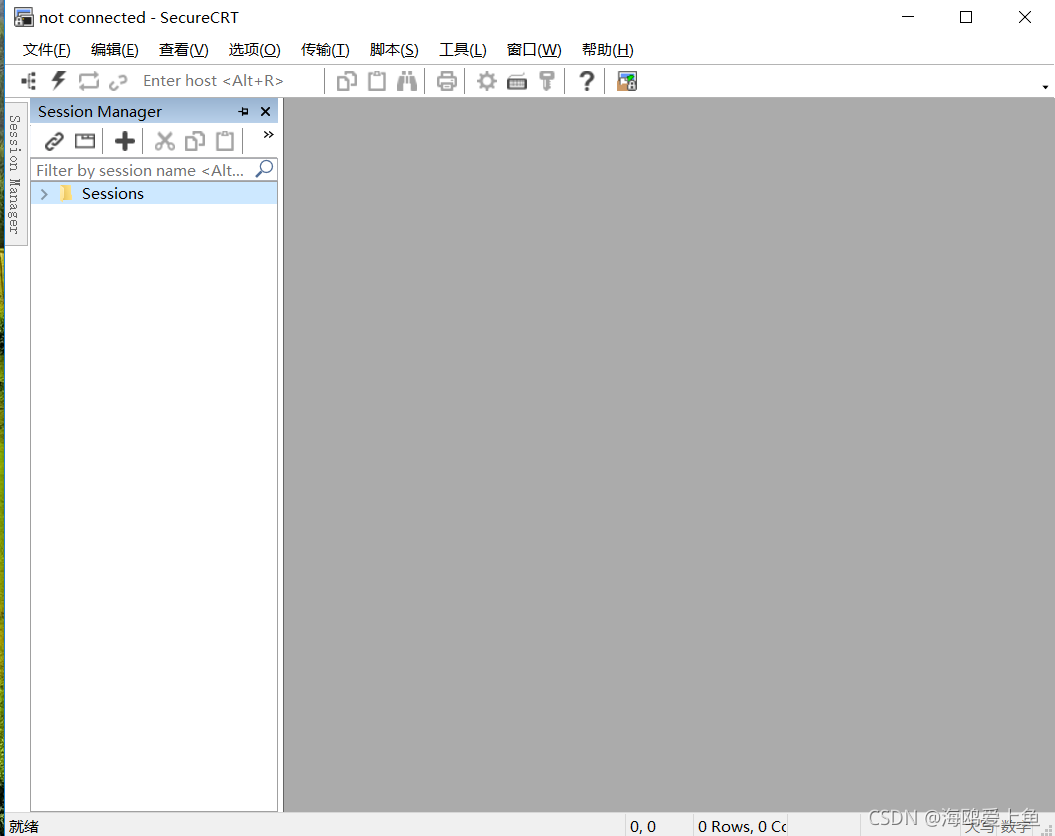Click the Find binoculars icon
Viewport: 1055px width, 836px height.
(406, 81)
